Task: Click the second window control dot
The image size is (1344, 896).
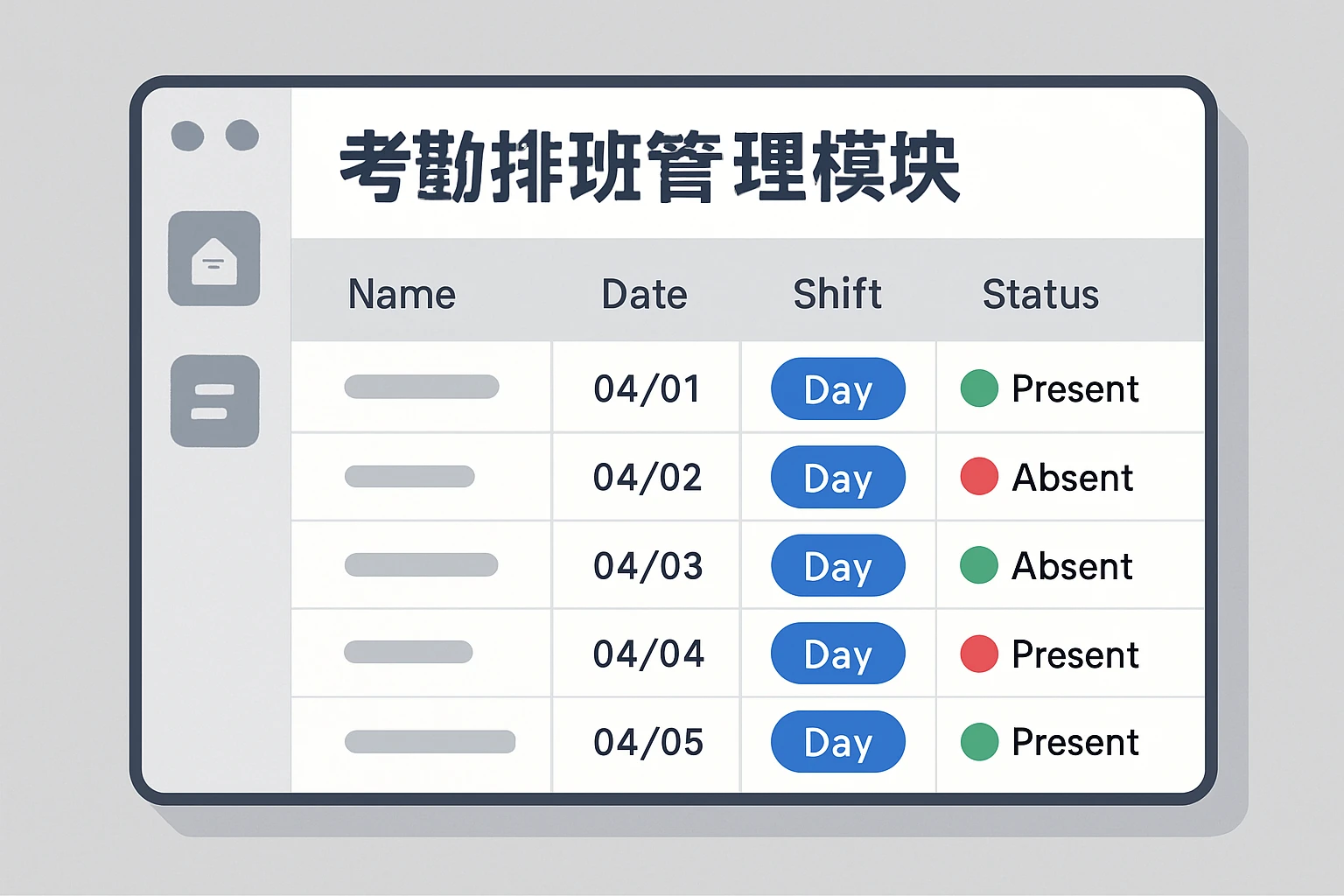Action: (242, 136)
